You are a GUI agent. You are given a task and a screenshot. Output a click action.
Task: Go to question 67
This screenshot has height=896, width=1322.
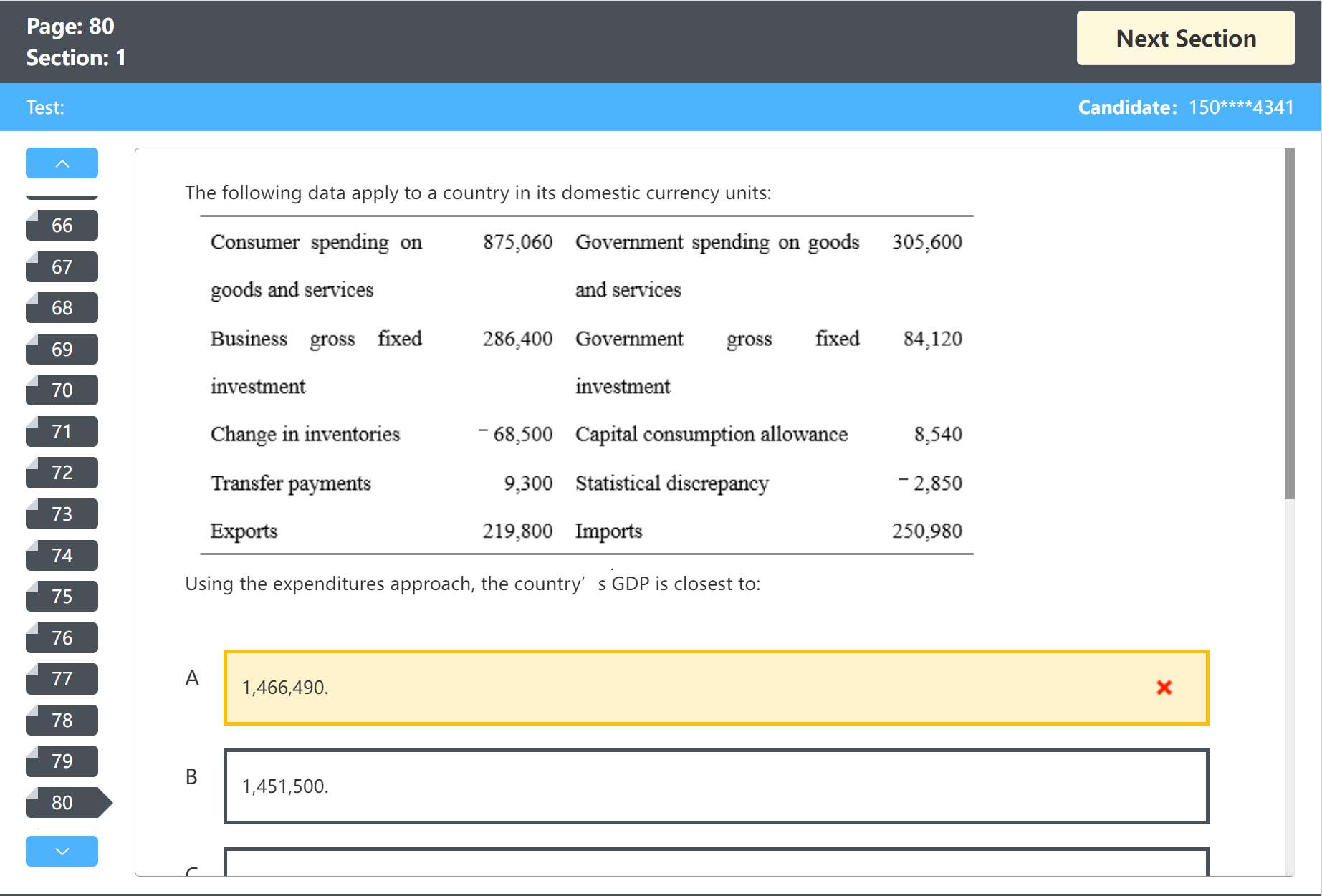62,267
